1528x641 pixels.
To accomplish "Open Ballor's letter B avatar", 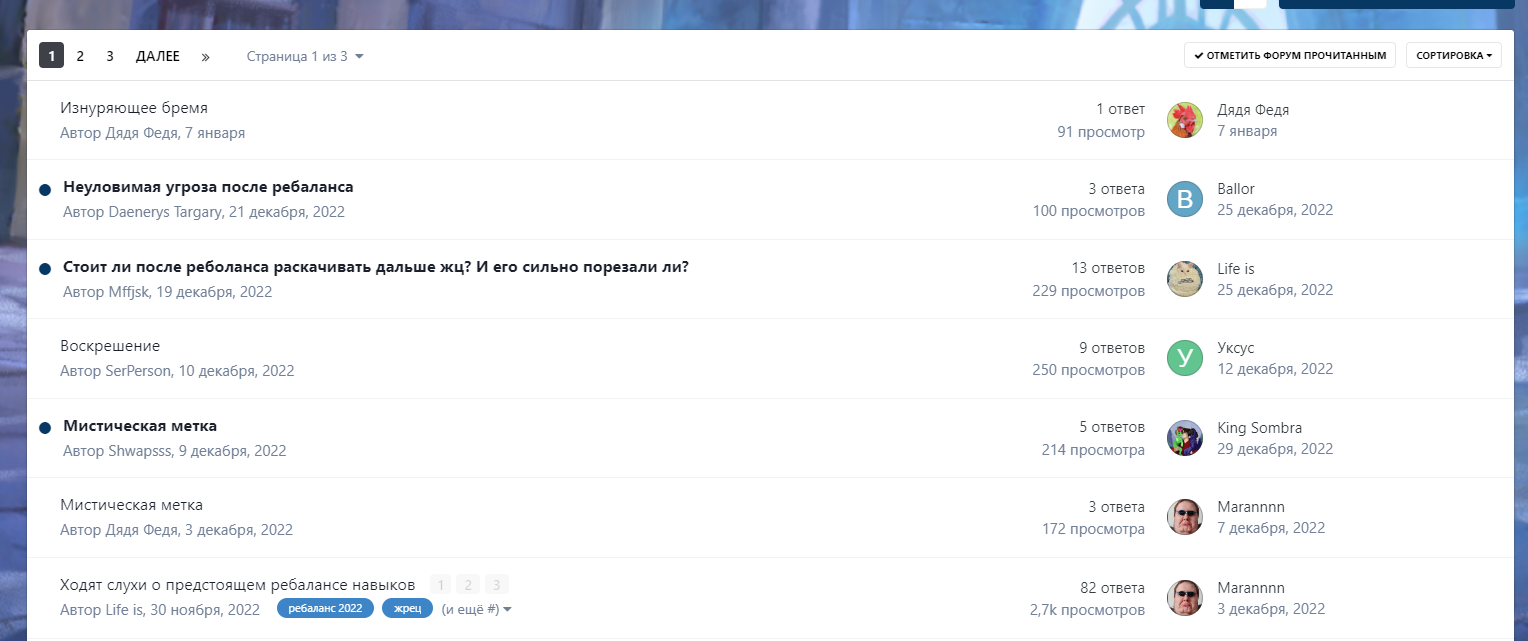I will pos(1185,199).
